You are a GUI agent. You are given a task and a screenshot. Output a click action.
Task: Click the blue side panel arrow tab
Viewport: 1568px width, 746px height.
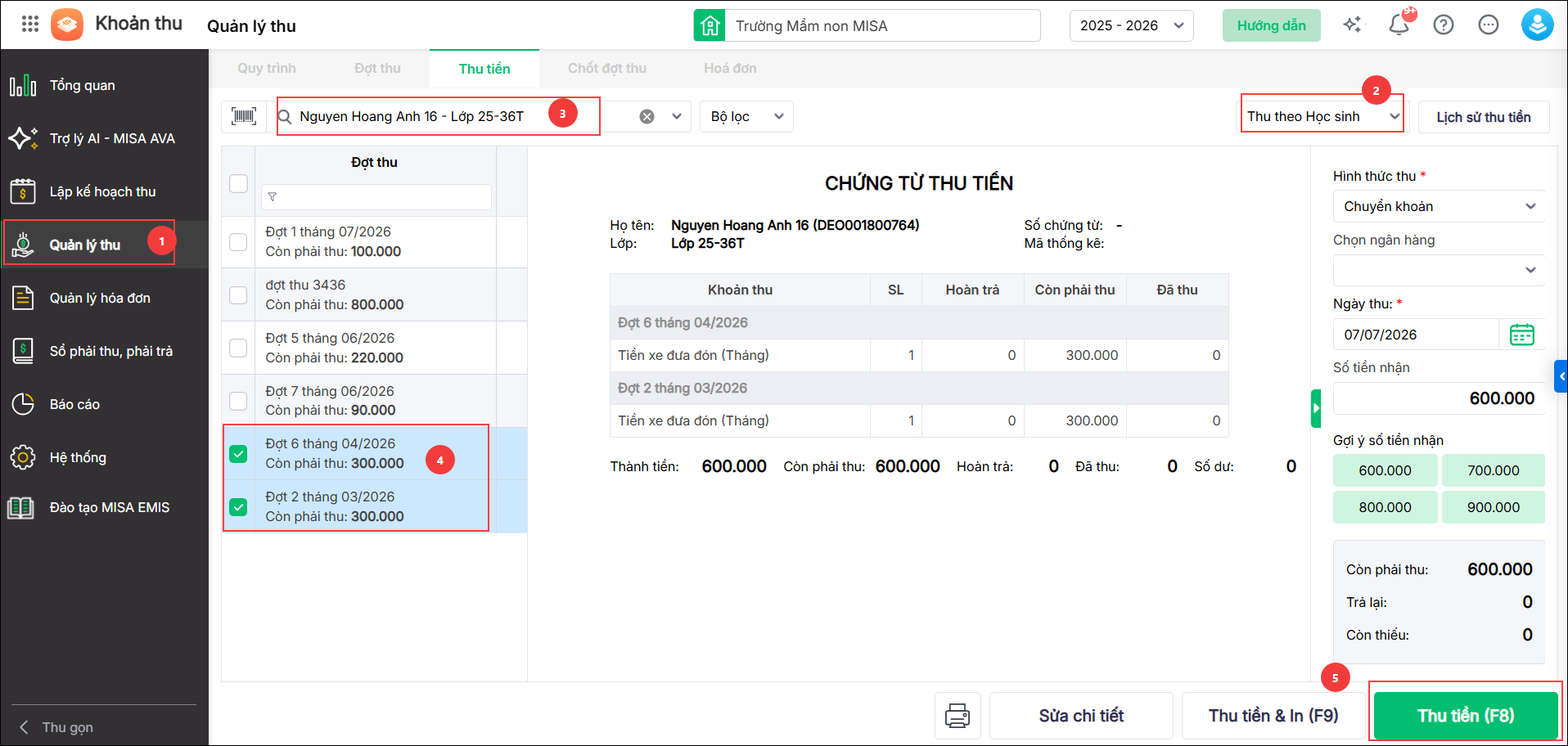(1561, 376)
